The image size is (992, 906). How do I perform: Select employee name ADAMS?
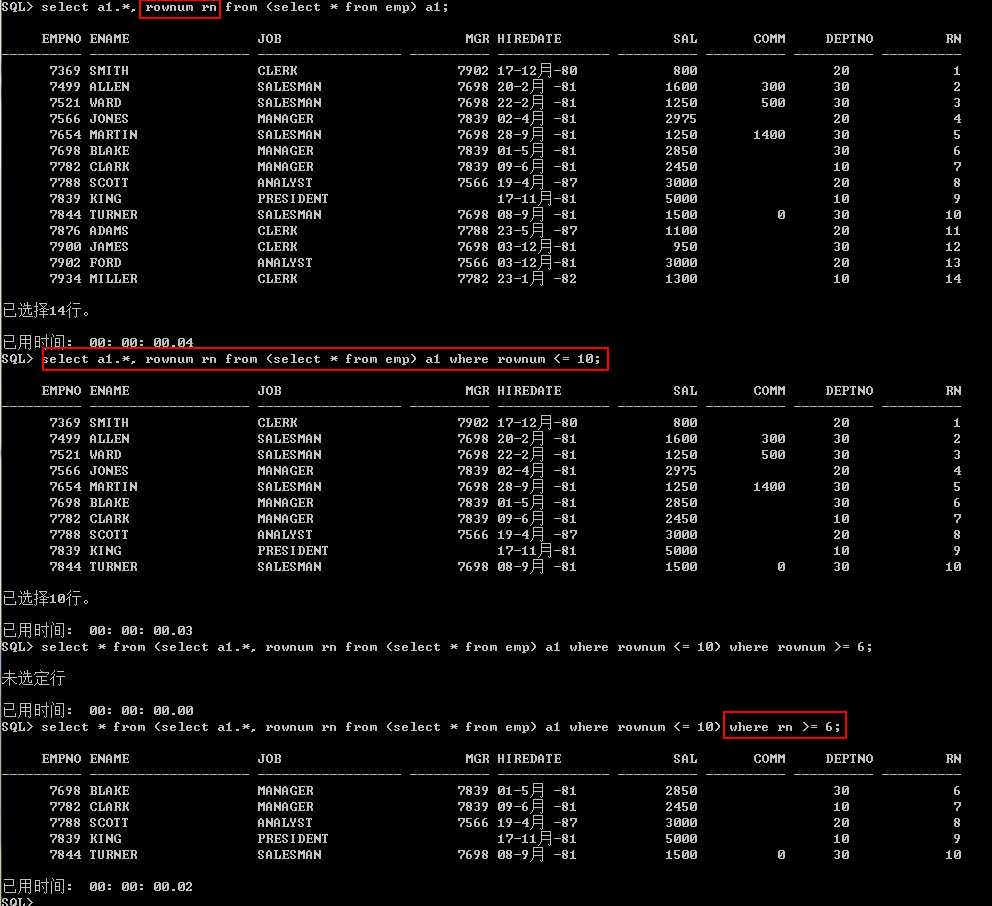tap(109, 231)
